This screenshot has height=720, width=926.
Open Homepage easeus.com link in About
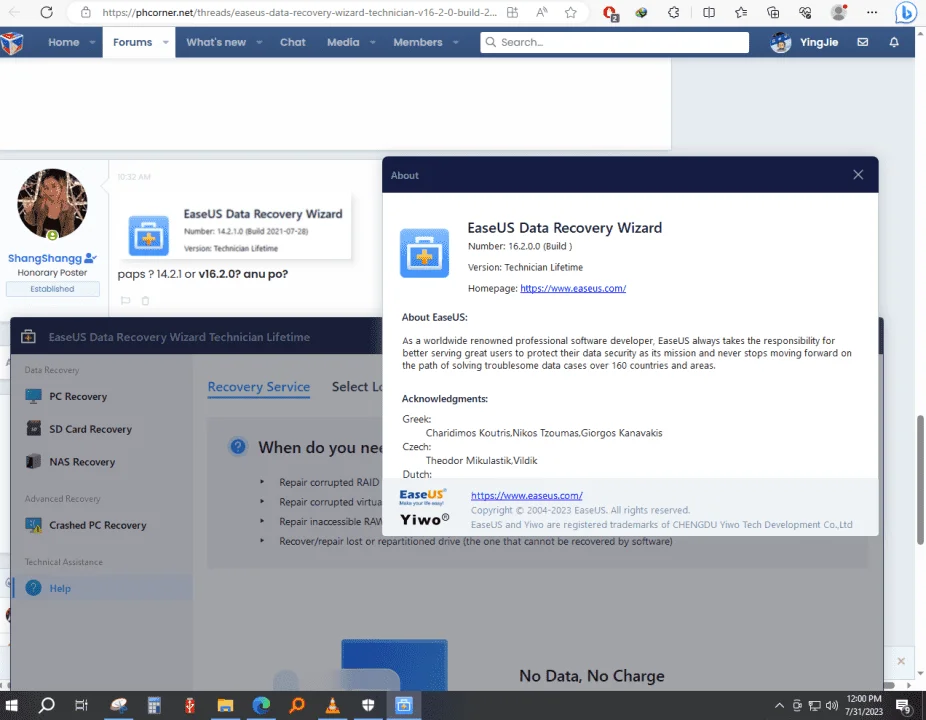coord(573,288)
